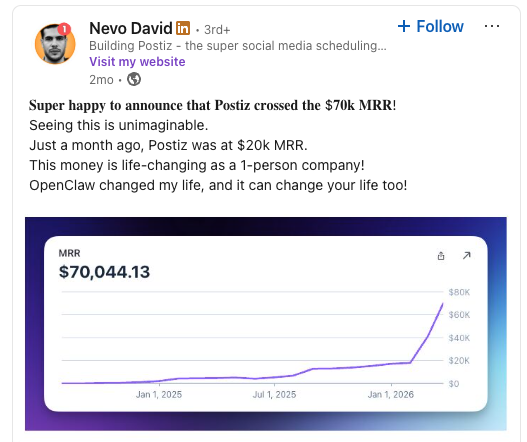Click the MRR chart title label

[x=69, y=253]
